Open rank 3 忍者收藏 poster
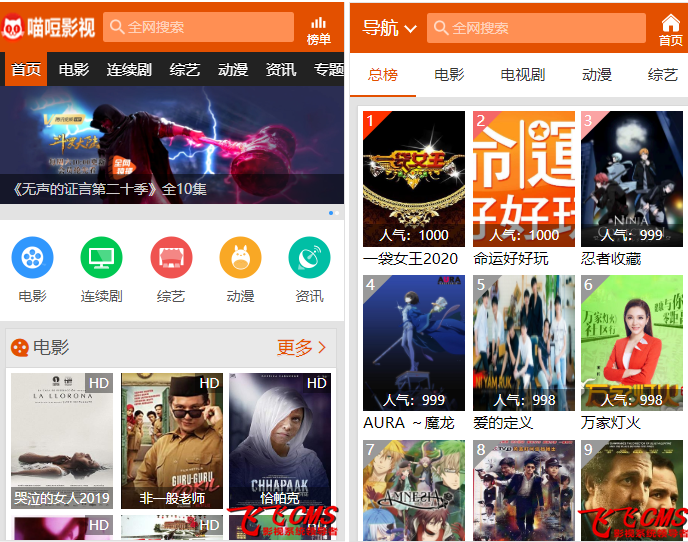 click(632, 179)
